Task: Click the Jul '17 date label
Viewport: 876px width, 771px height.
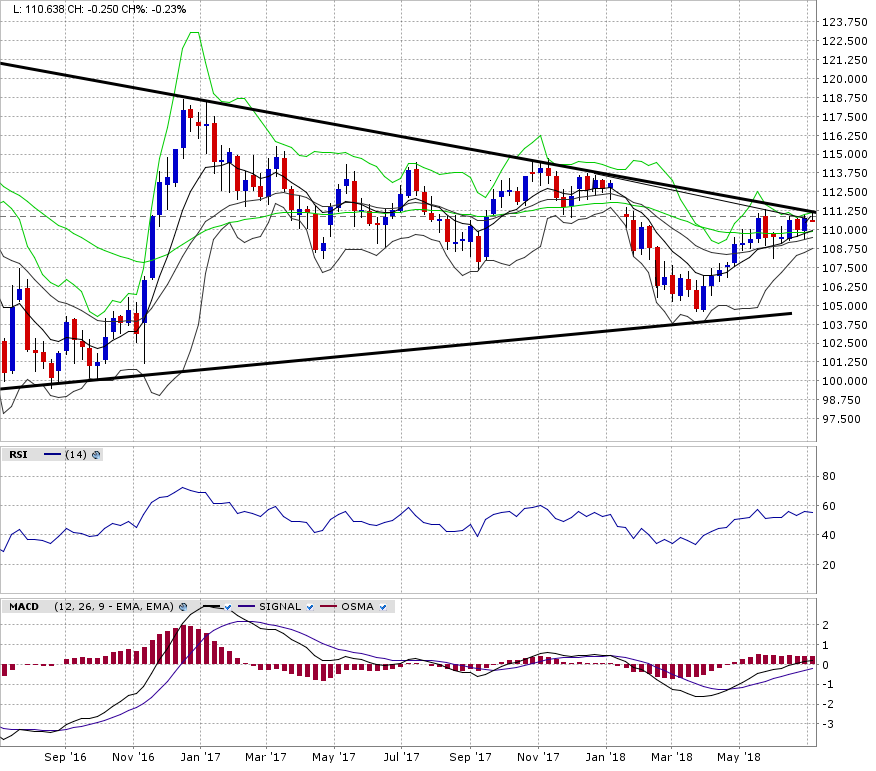Action: click(x=401, y=757)
